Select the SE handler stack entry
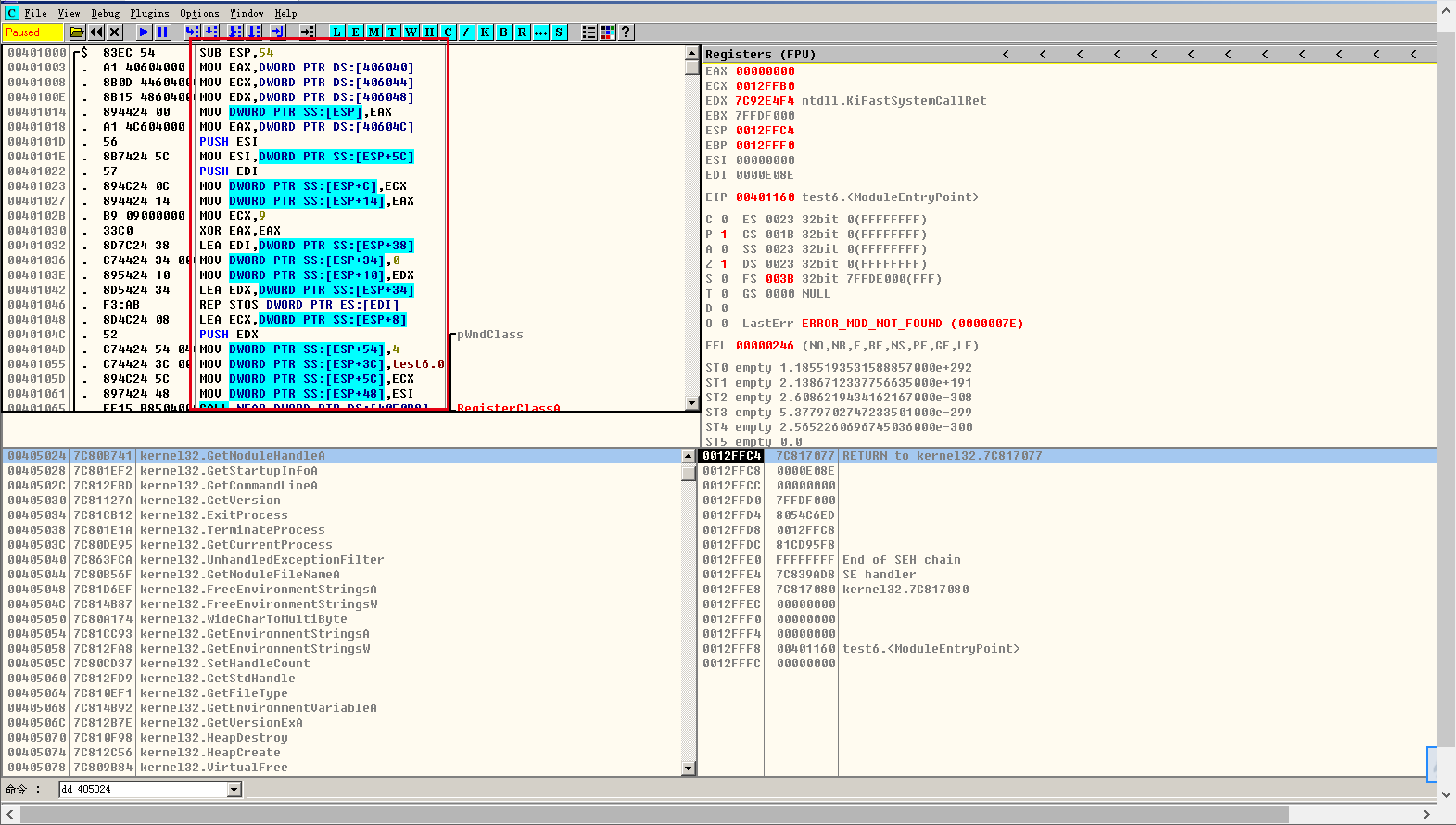Screen dimensions: 1456x825 1068,575
